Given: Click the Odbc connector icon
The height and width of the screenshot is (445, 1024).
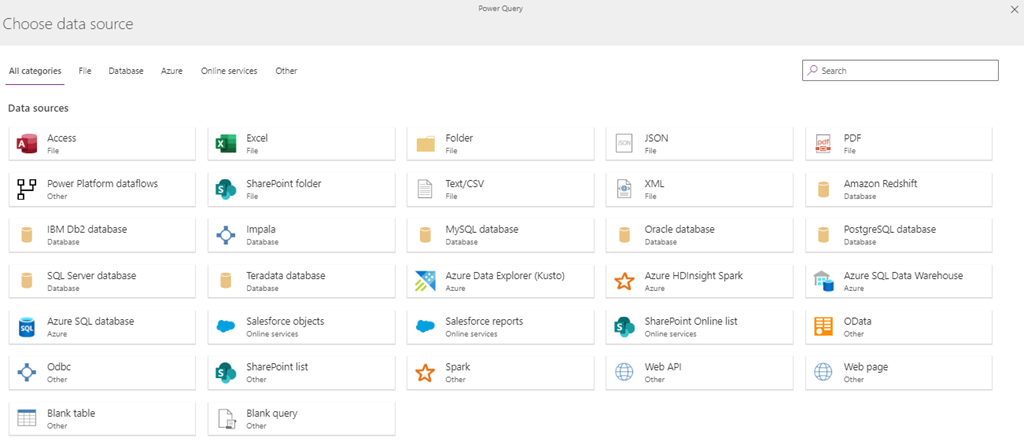Looking at the screenshot, I should [27, 372].
